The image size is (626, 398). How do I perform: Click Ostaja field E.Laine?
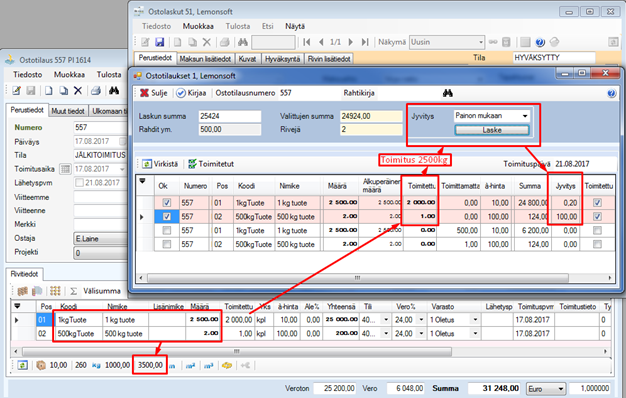(100, 239)
